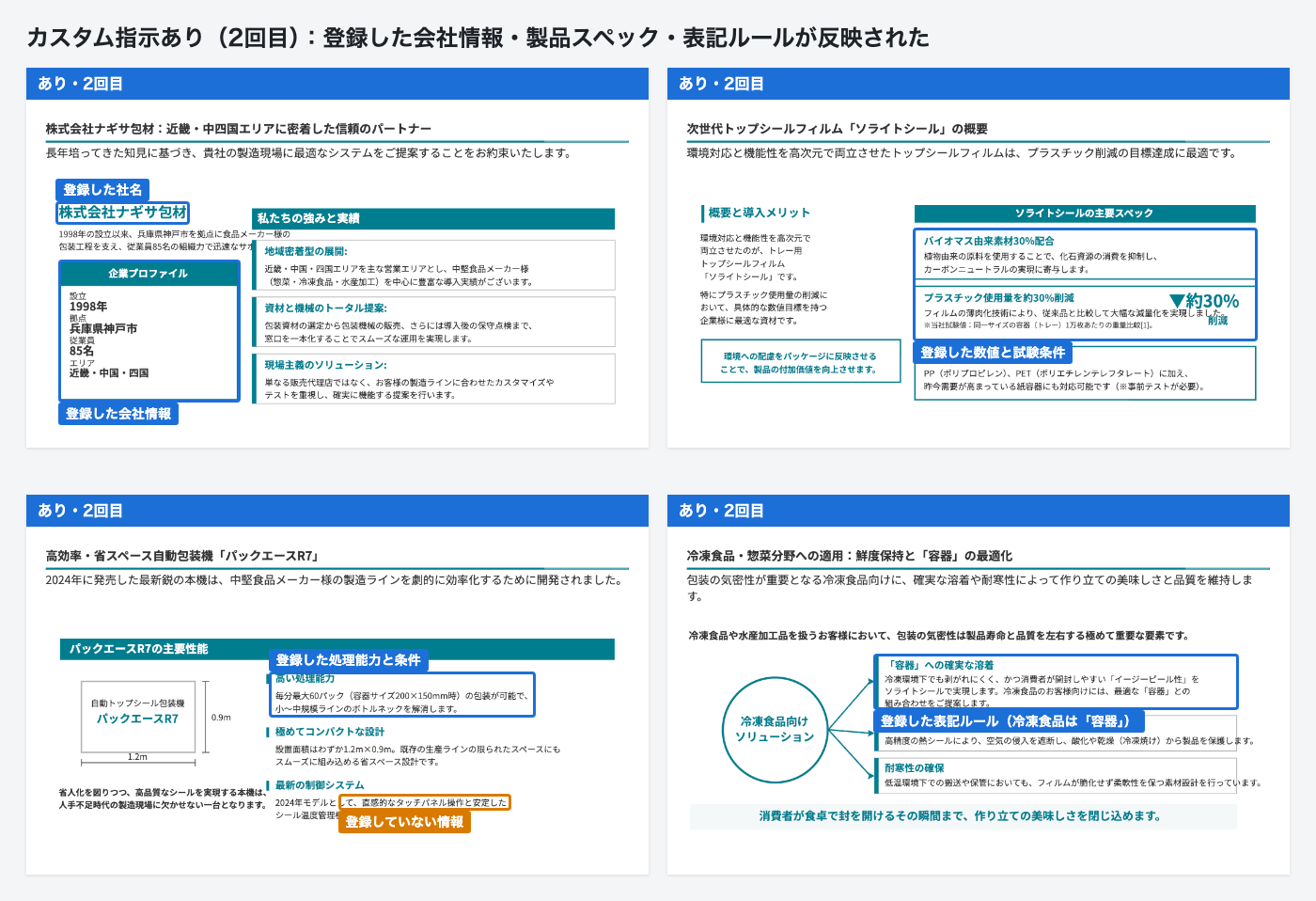Image resolution: width=1316 pixels, height=901 pixels.
Task: Click the 耐寒性の確保 heading
Action: click(x=915, y=768)
